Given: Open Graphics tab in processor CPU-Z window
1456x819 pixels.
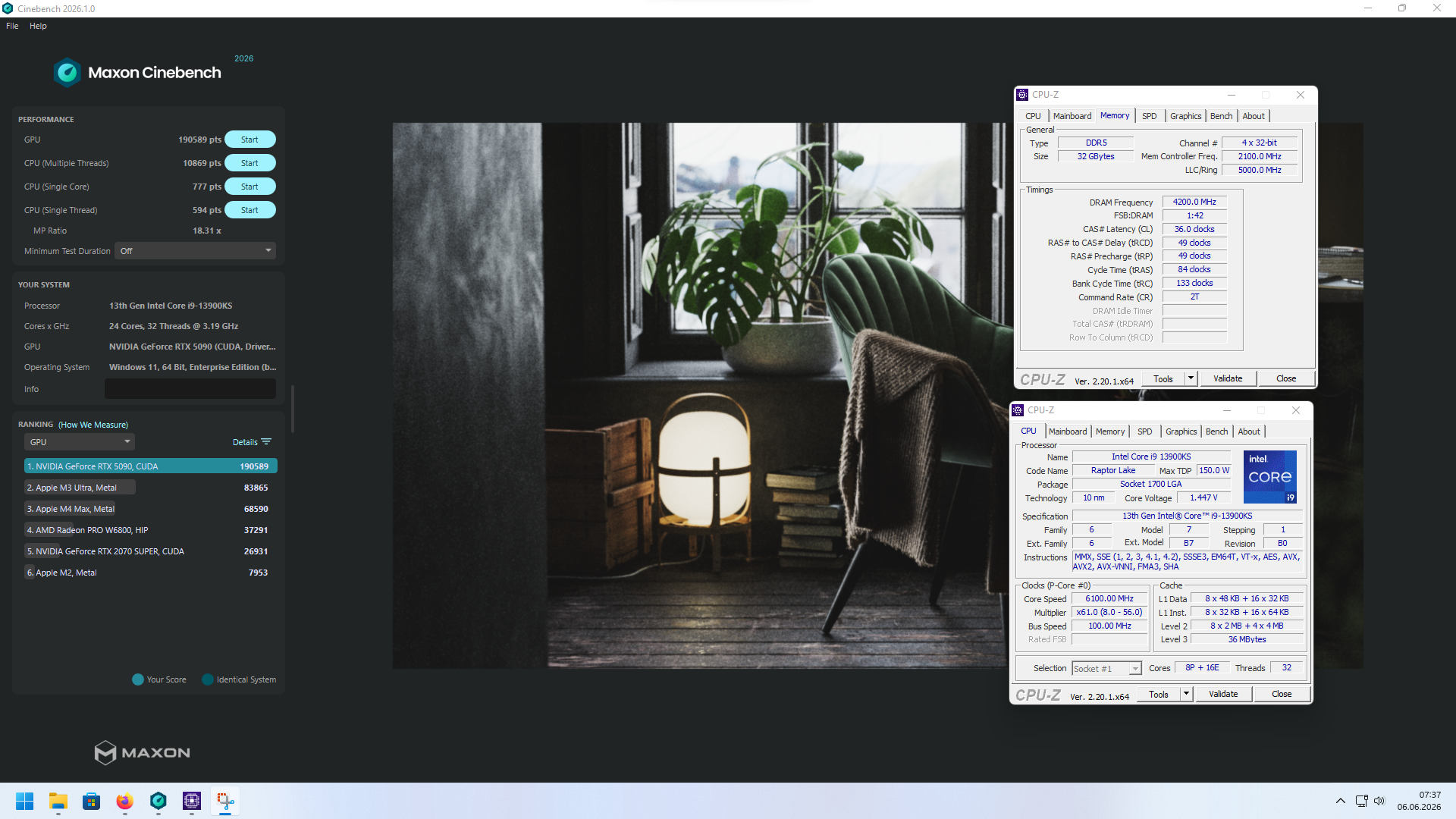Looking at the screenshot, I should (x=1181, y=431).
